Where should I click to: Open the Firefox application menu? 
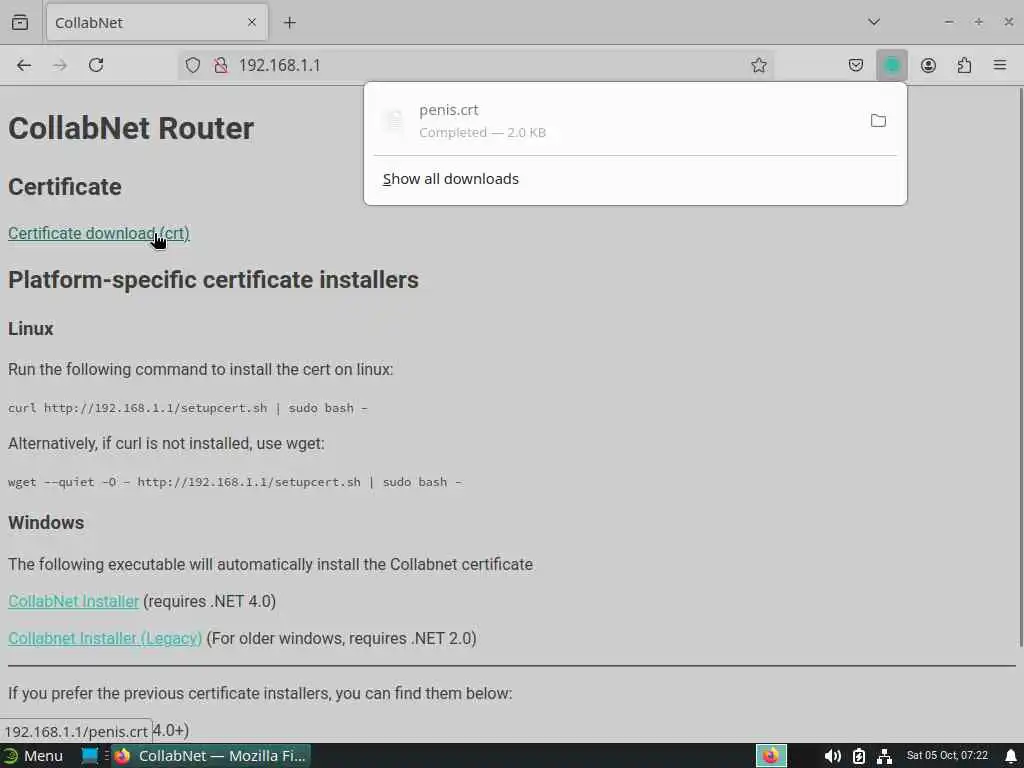[1000, 65]
